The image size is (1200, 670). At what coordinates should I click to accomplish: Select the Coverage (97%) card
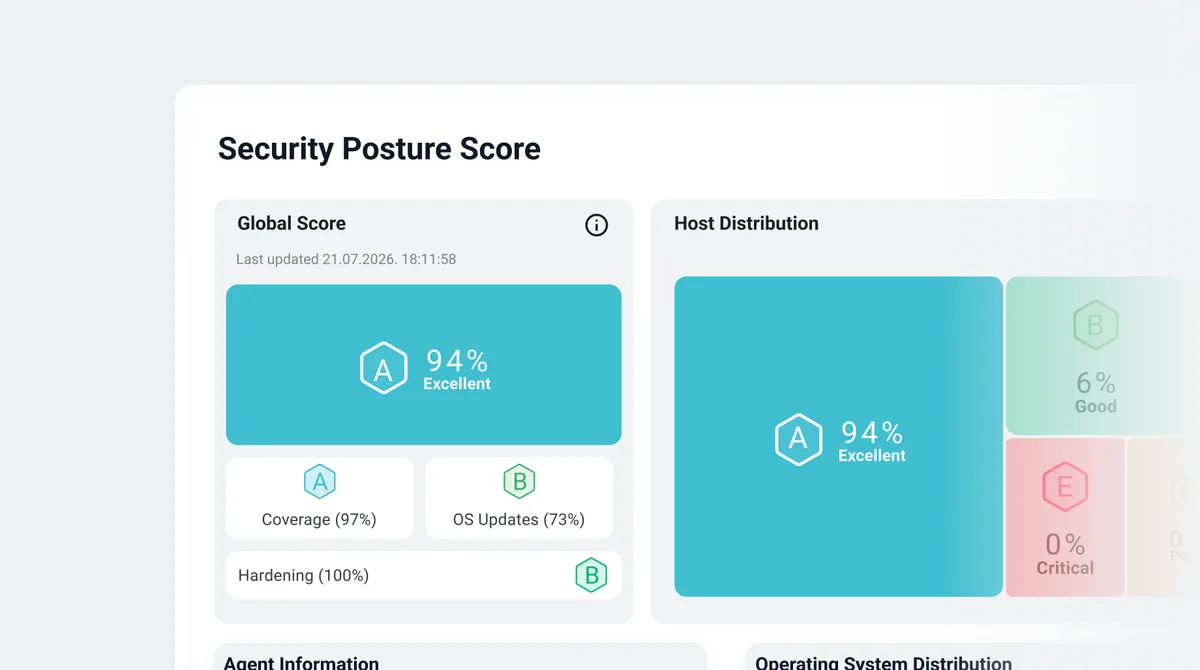pyautogui.click(x=320, y=498)
